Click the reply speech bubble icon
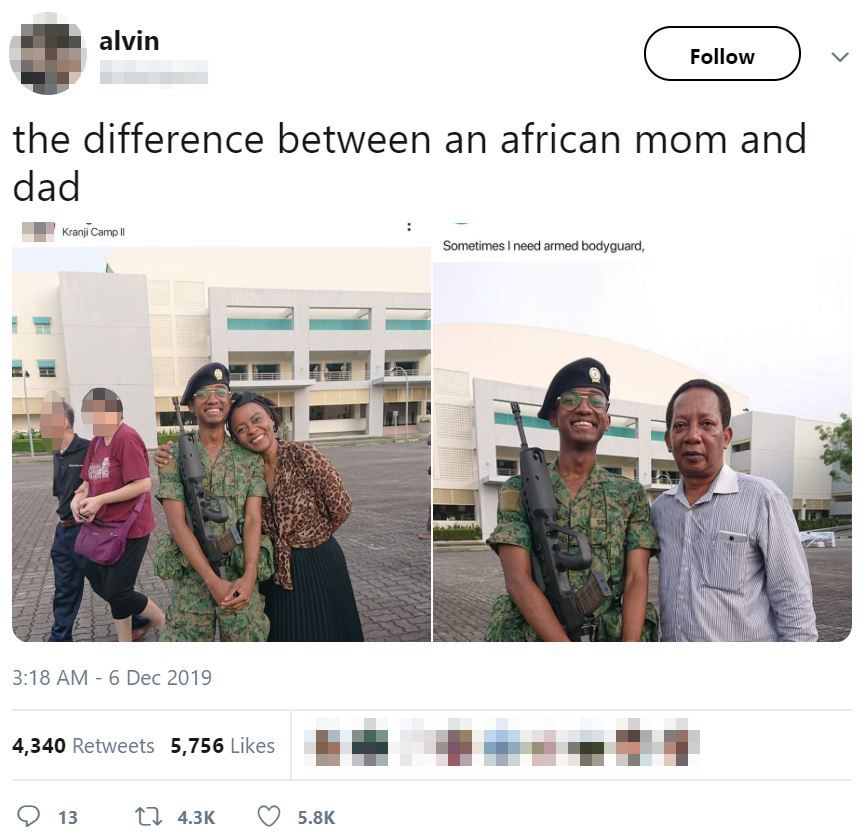Screen dimensions: 867x831 tap(29, 816)
